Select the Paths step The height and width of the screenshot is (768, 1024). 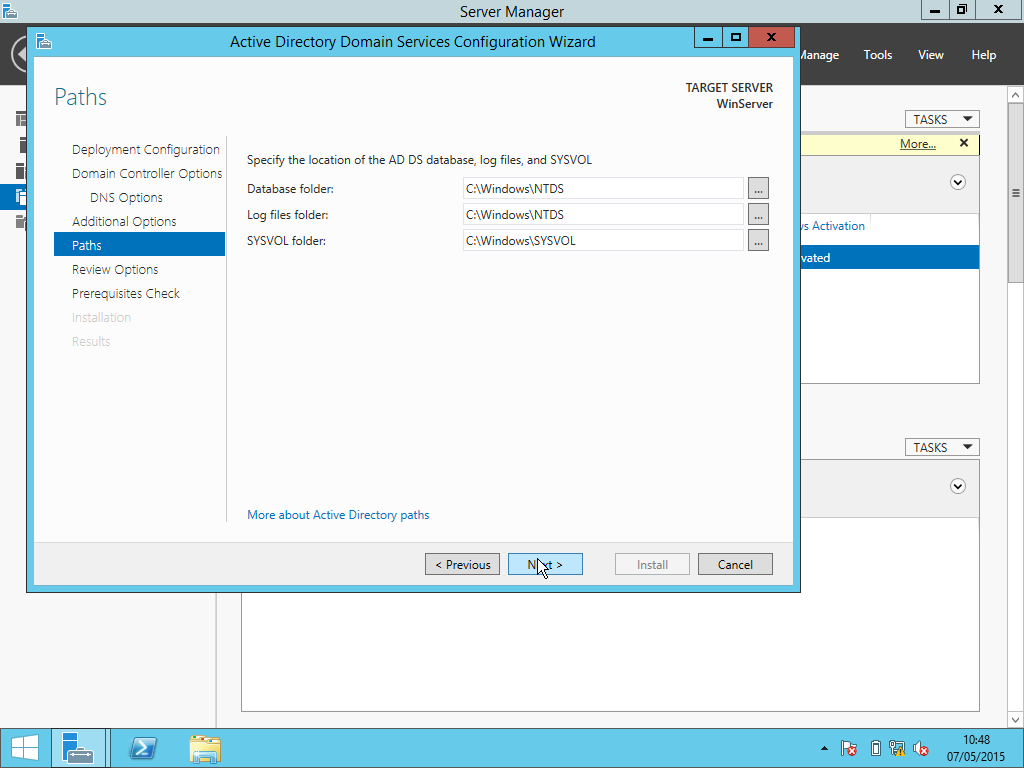(139, 244)
